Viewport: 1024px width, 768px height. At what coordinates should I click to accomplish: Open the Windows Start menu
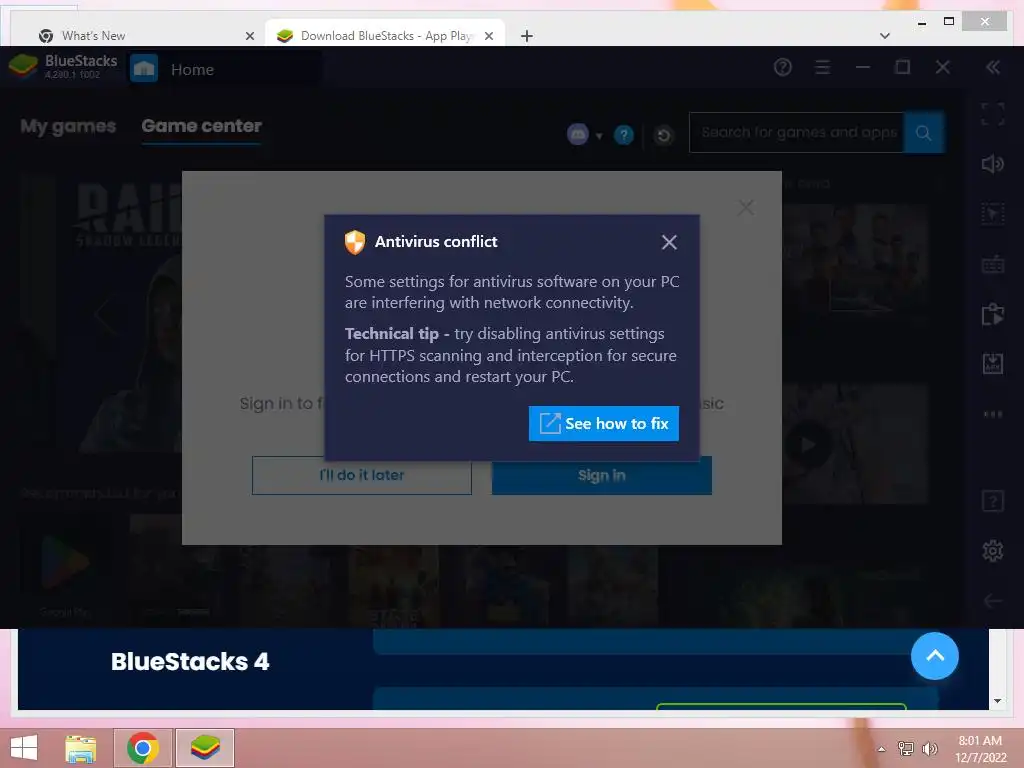click(x=24, y=748)
